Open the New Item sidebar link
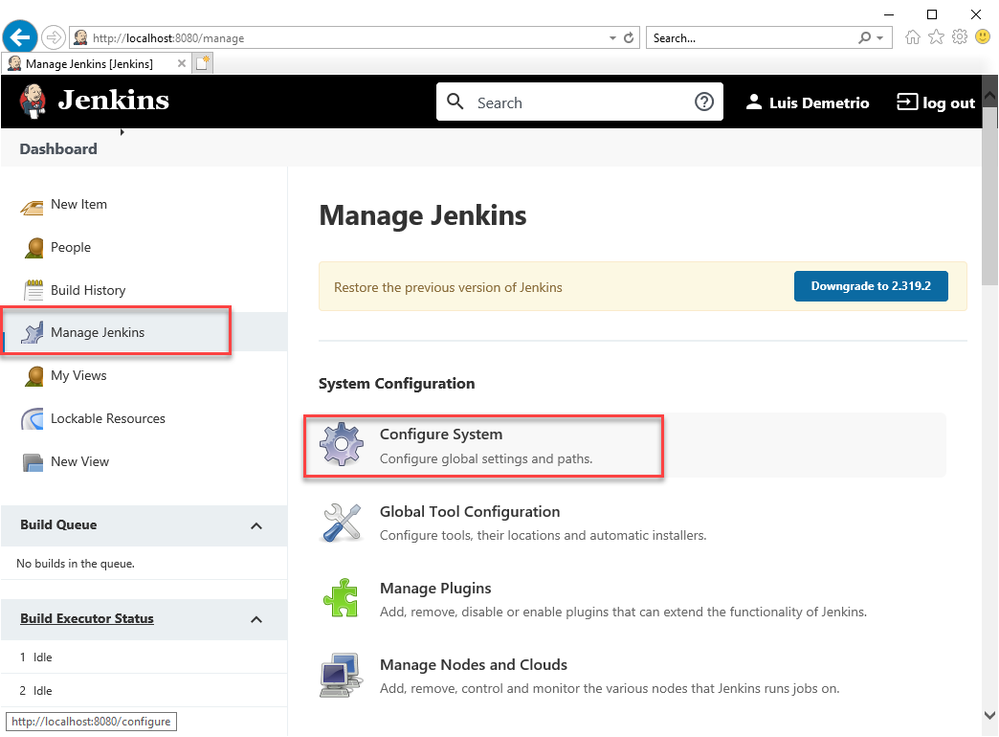 tap(79, 204)
